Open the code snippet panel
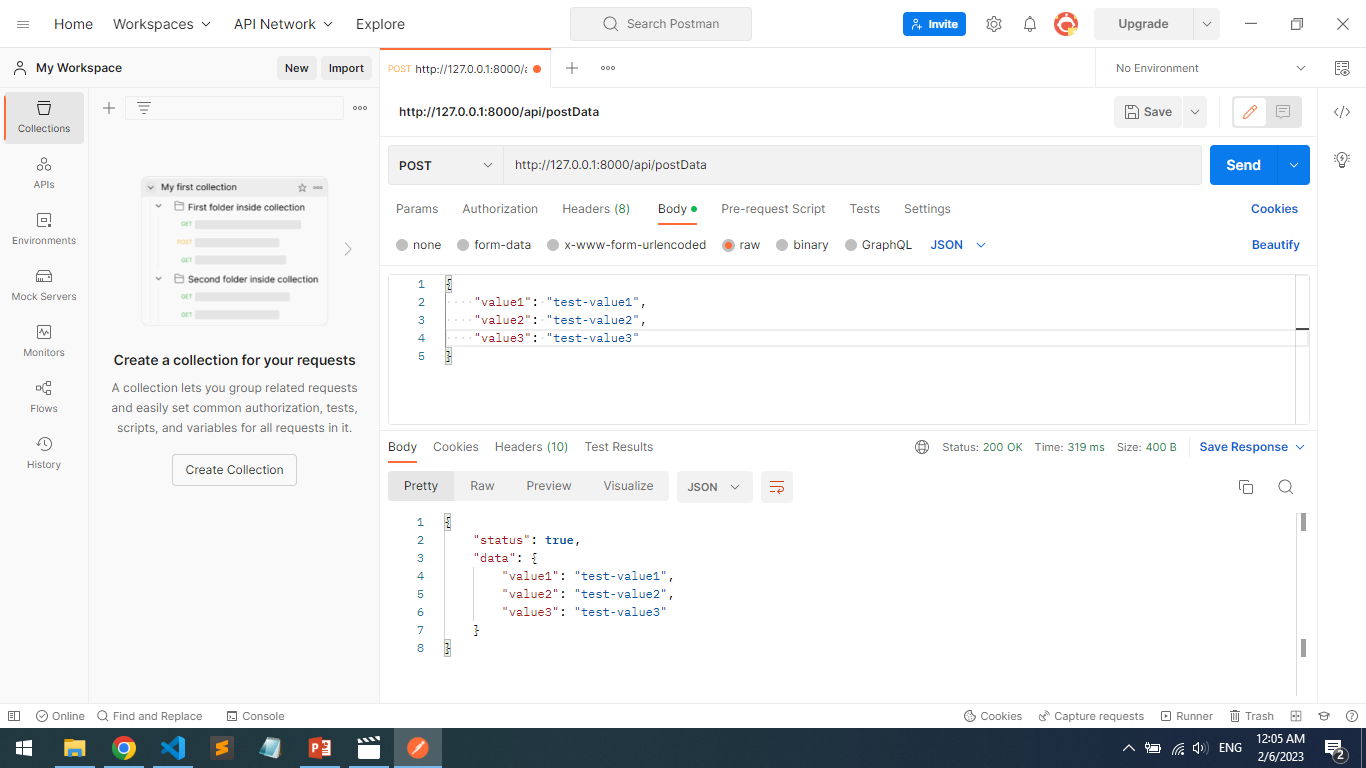This screenshot has height=768, width=1366. pos(1342,112)
